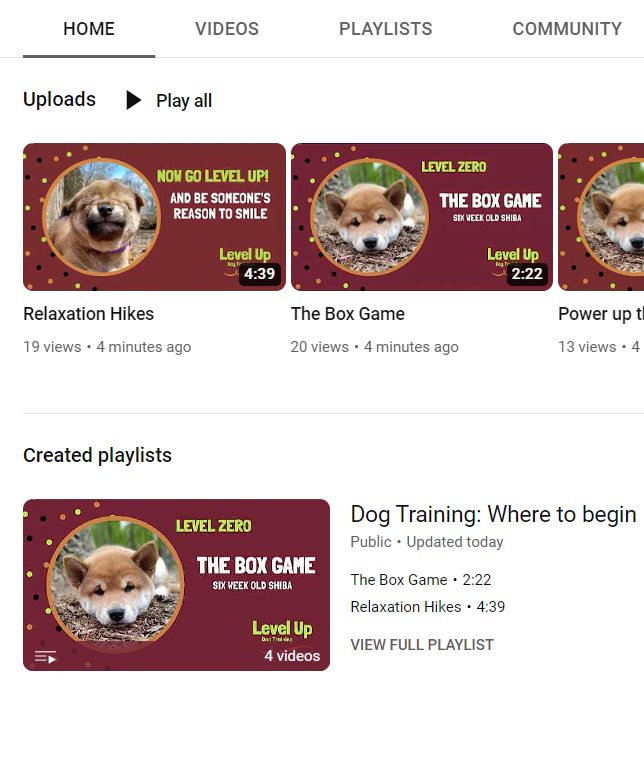Click the 4:39 duration badge on Relaxation Hikes
This screenshot has height=772, width=644.
pyautogui.click(x=259, y=273)
